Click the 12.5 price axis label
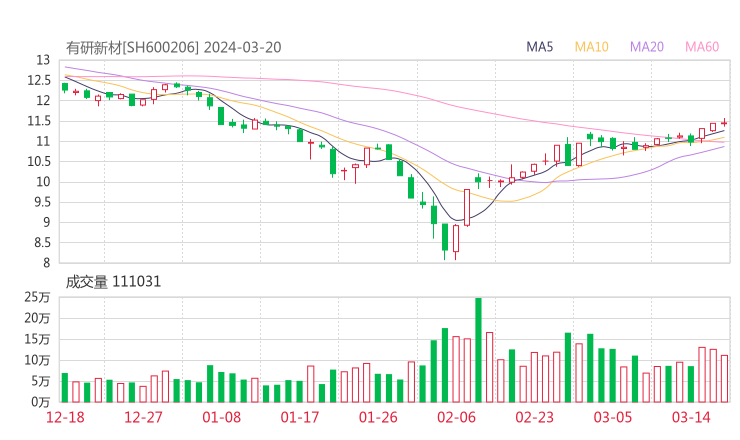The width and height of the screenshot is (740, 440). 39,80
